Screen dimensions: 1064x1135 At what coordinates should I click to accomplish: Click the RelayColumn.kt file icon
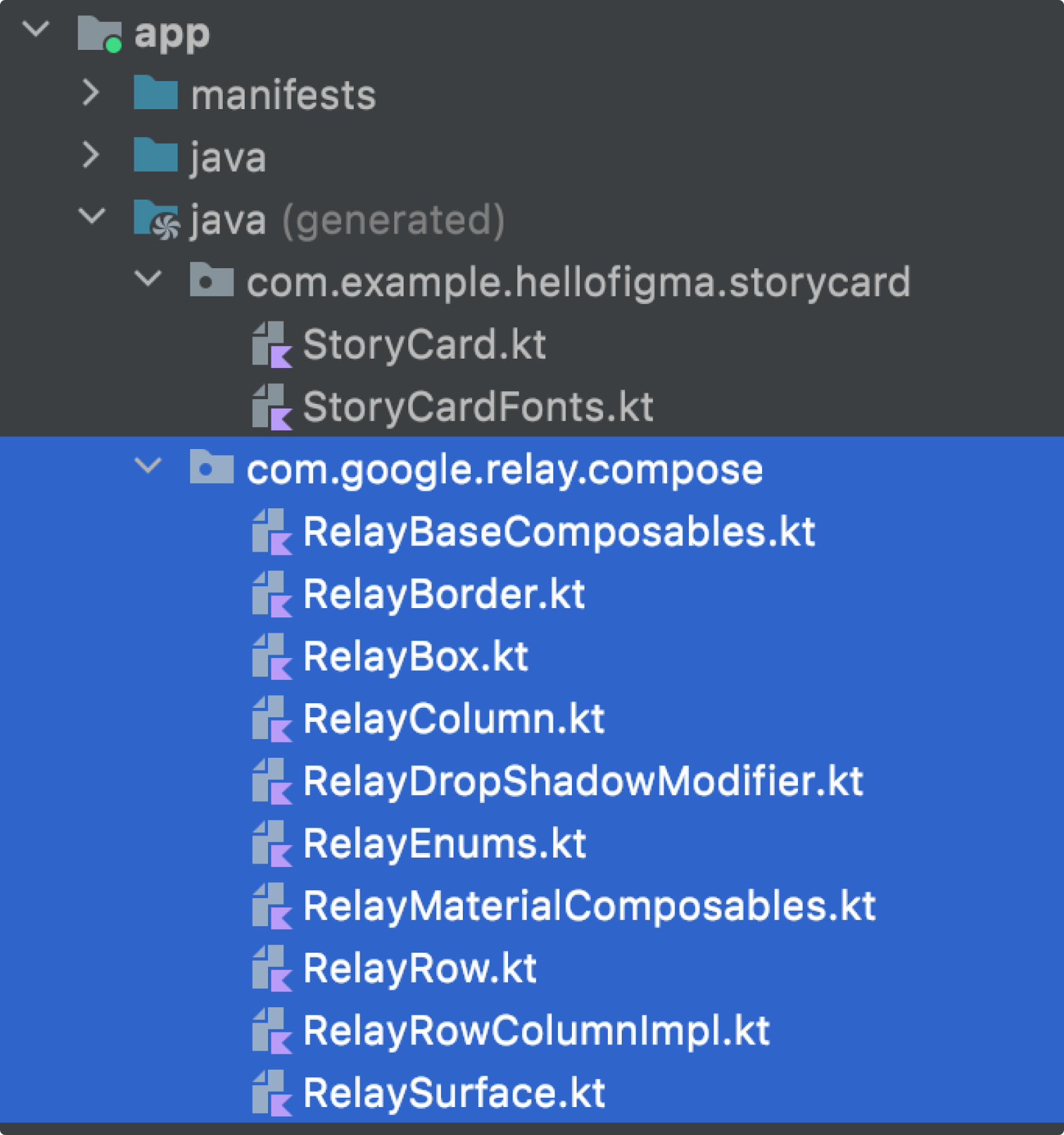pos(272,719)
